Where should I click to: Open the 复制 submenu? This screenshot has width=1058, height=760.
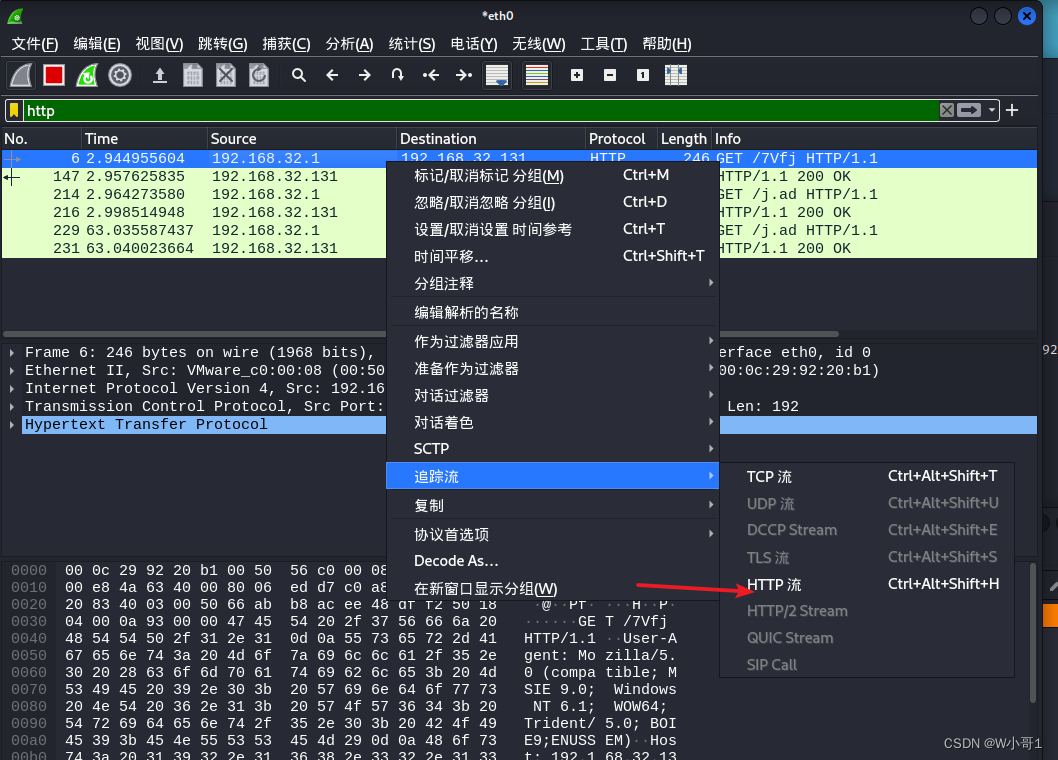pos(552,506)
